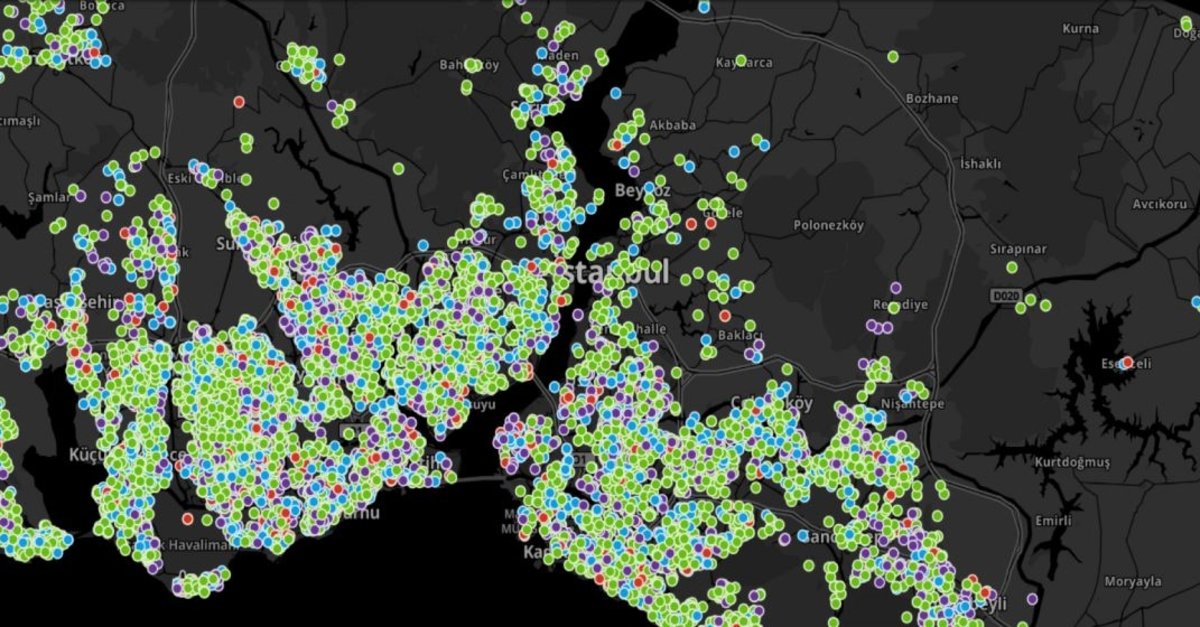Click isolated red marker above Havalimanı label
Screen dimensions: 1200x627
187,518
